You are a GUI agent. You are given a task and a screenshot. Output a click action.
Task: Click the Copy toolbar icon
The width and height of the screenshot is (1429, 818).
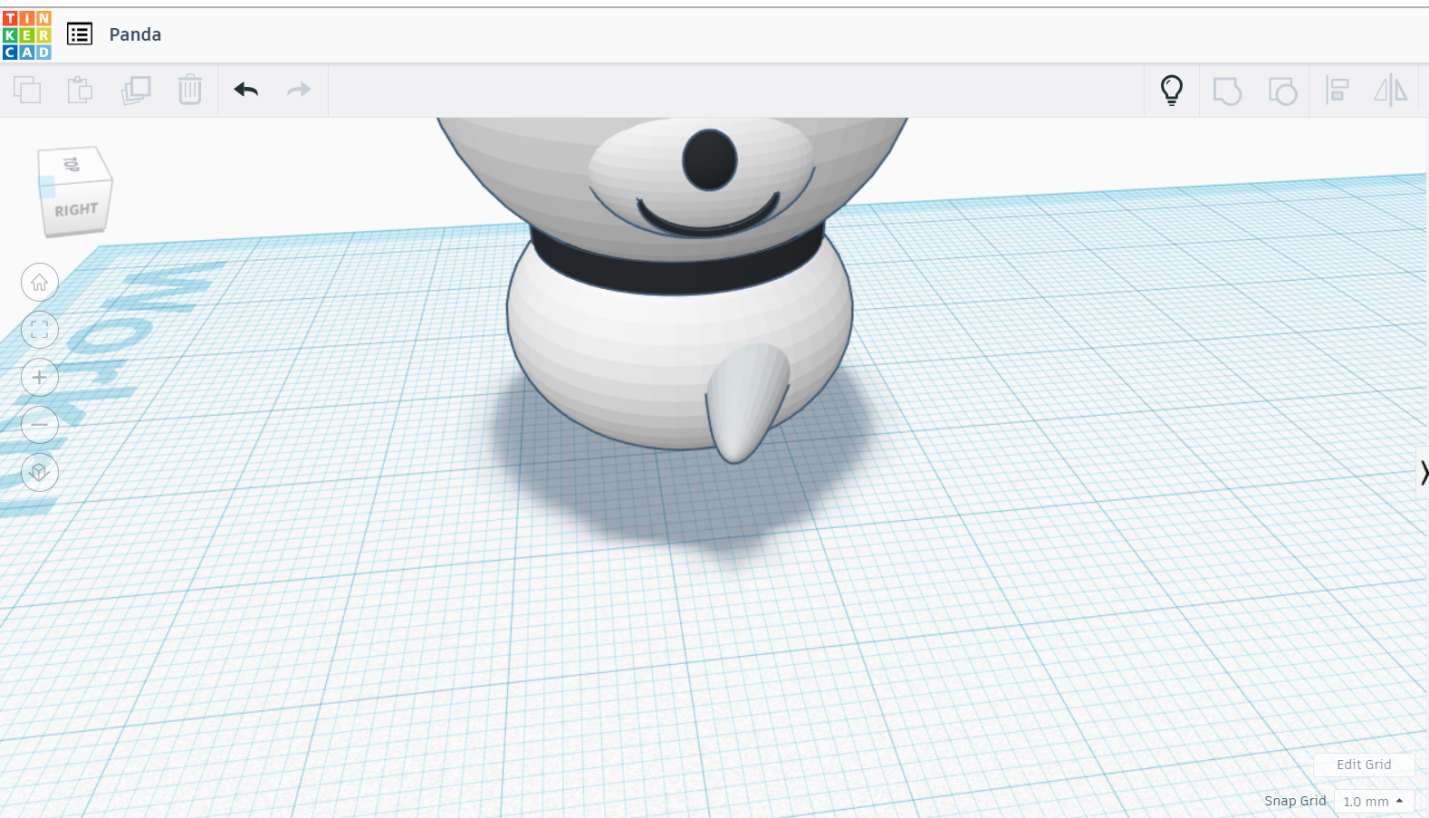point(28,90)
